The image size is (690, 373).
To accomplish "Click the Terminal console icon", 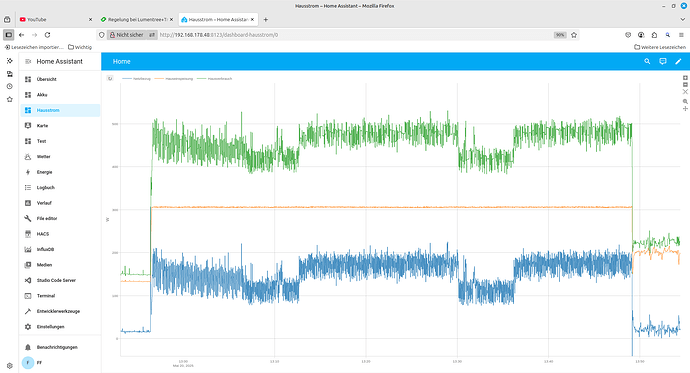I will point(28,296).
